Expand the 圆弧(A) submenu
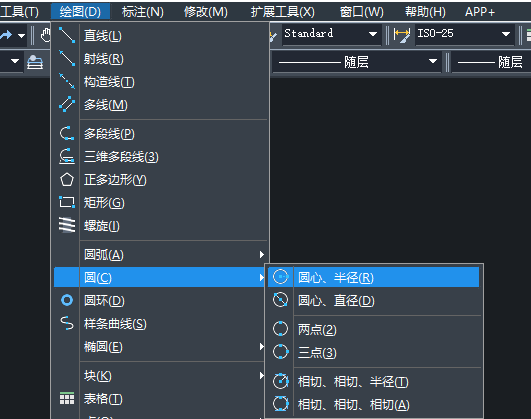Screen dimensions: 531x419 pyautogui.click(x=173, y=254)
